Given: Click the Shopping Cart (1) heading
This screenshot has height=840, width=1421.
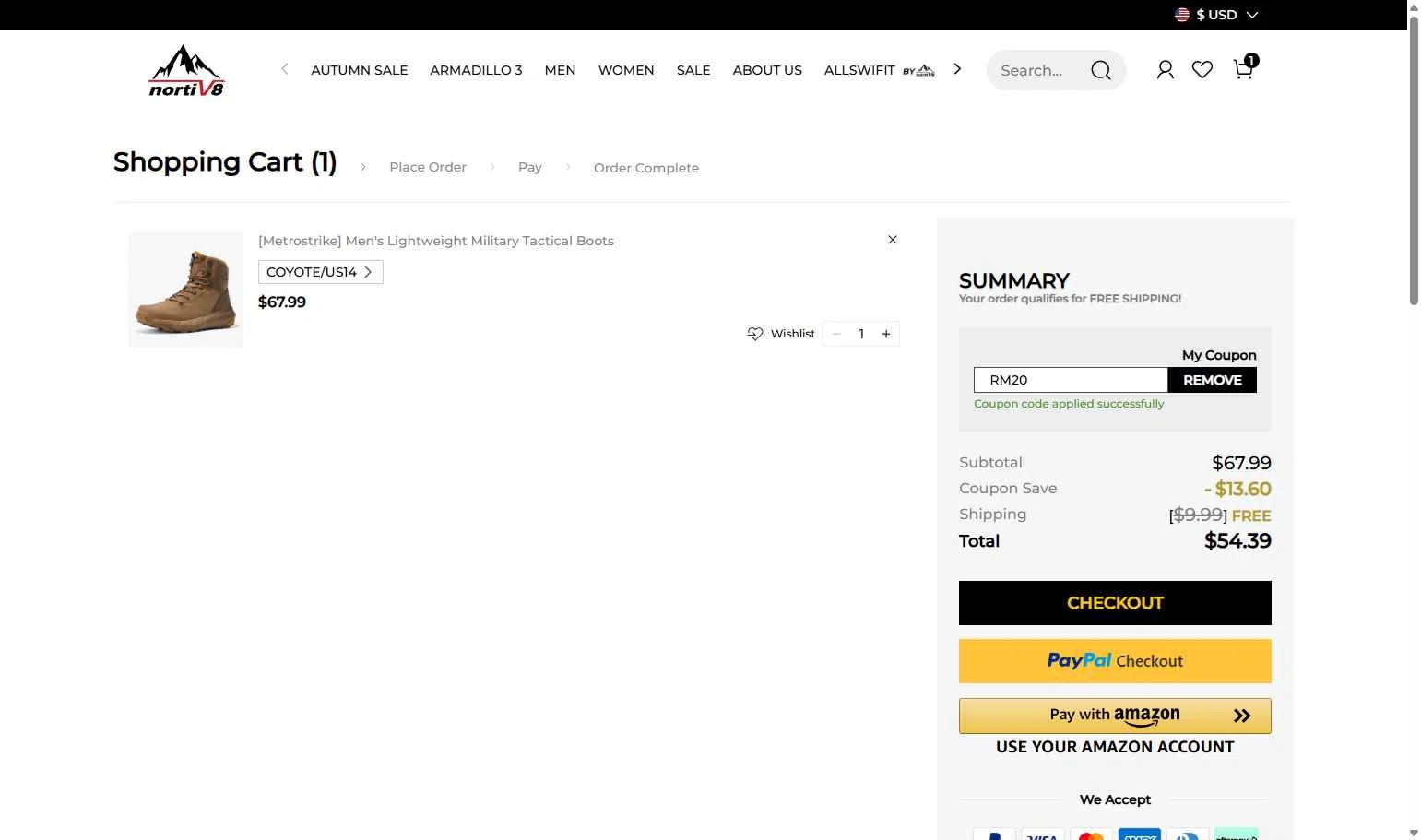Looking at the screenshot, I should pos(225,162).
